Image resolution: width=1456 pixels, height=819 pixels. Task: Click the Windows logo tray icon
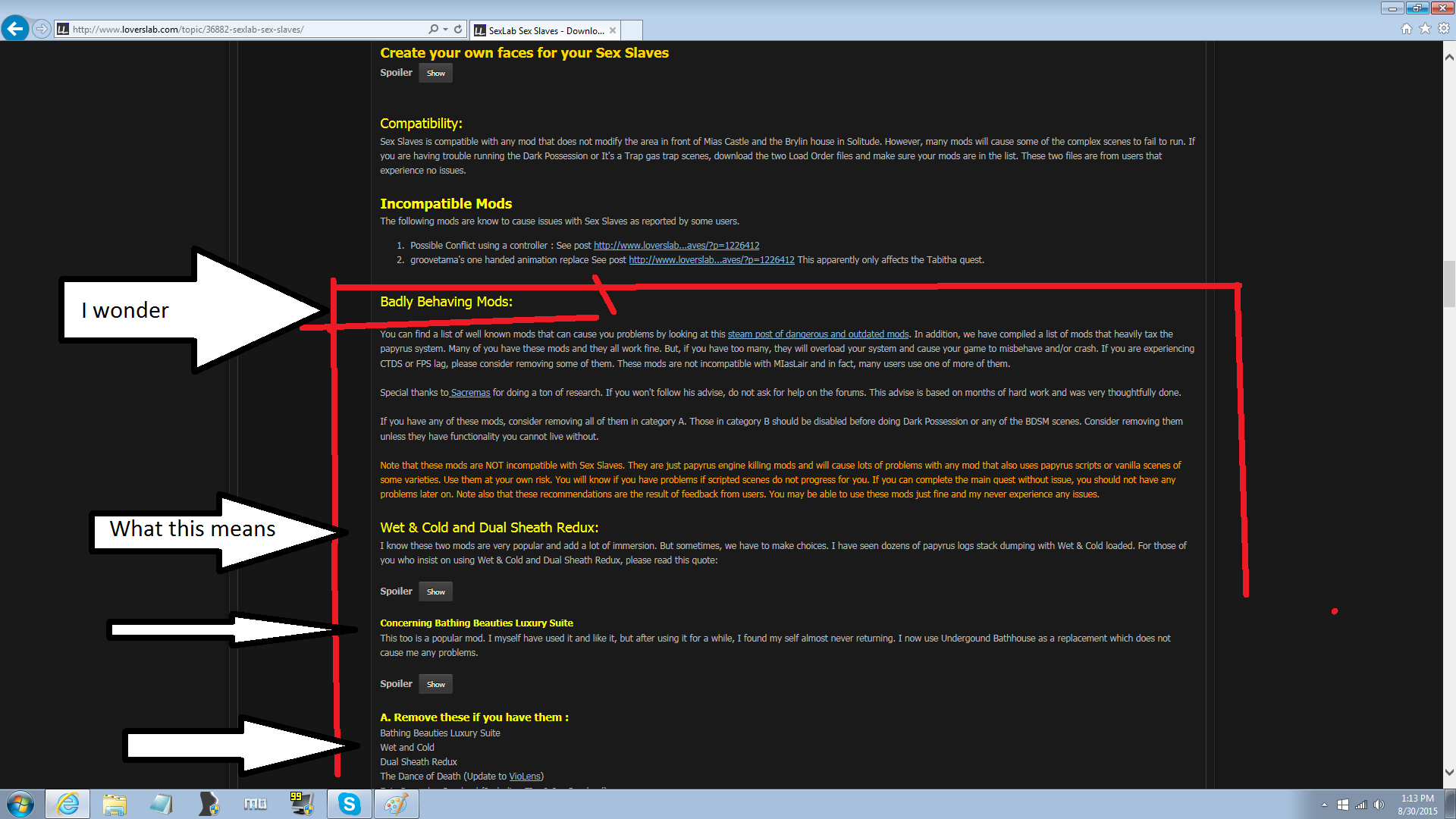(1343, 805)
